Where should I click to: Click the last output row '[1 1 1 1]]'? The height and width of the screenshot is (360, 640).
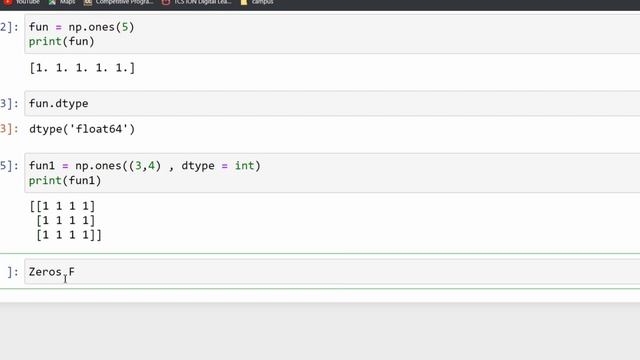(69, 235)
